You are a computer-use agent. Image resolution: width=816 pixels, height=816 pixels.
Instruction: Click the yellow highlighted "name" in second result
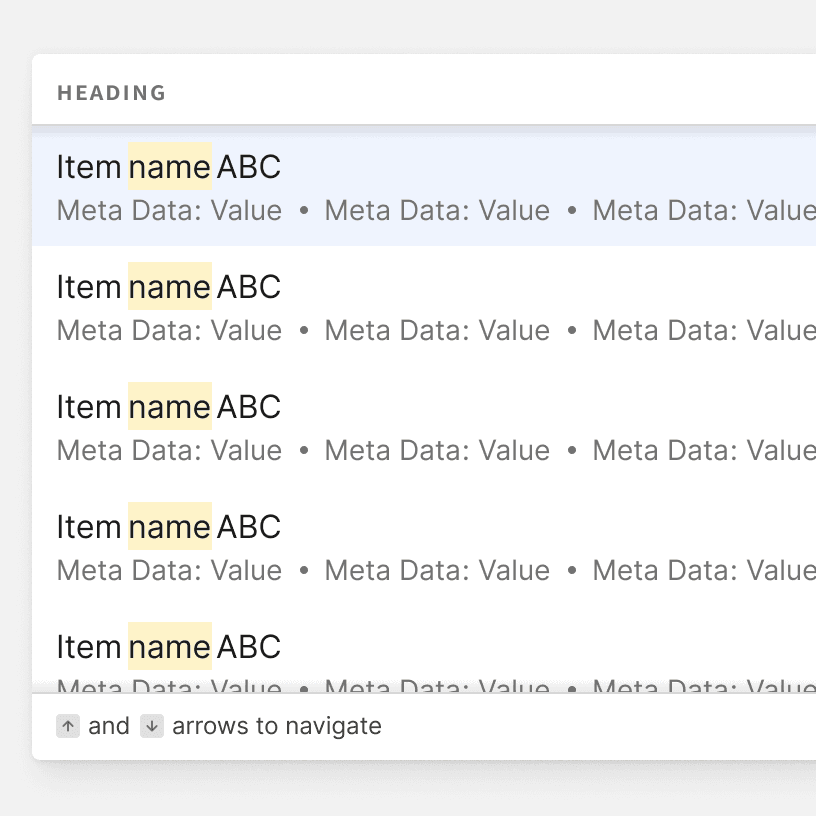[170, 287]
